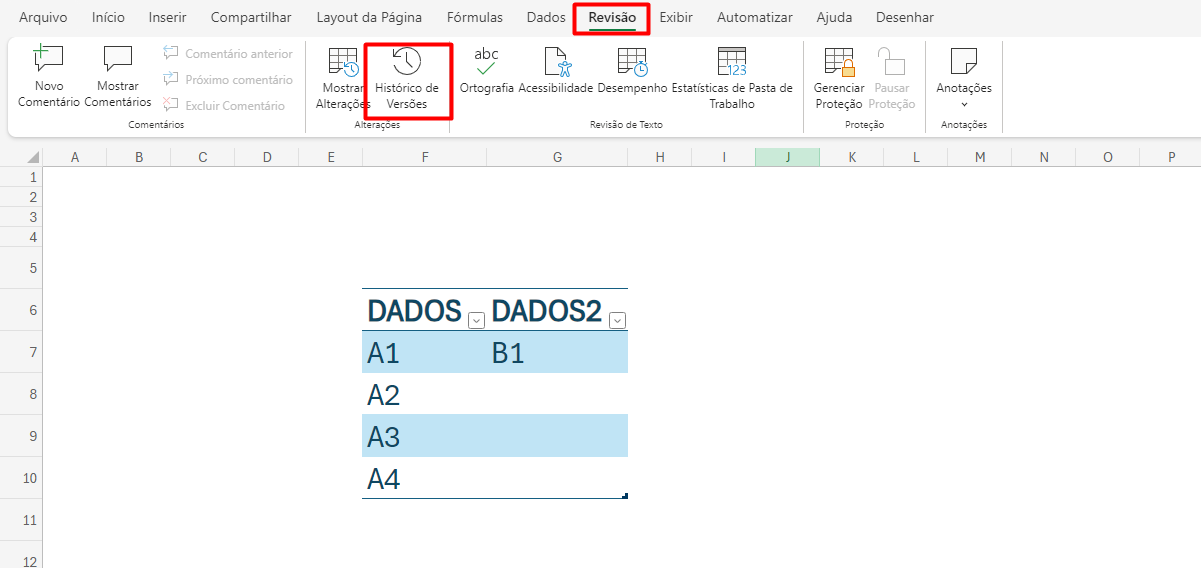Viewport: 1201px width, 568px height.
Task: Go to the Layout da Página tab
Action: click(369, 18)
